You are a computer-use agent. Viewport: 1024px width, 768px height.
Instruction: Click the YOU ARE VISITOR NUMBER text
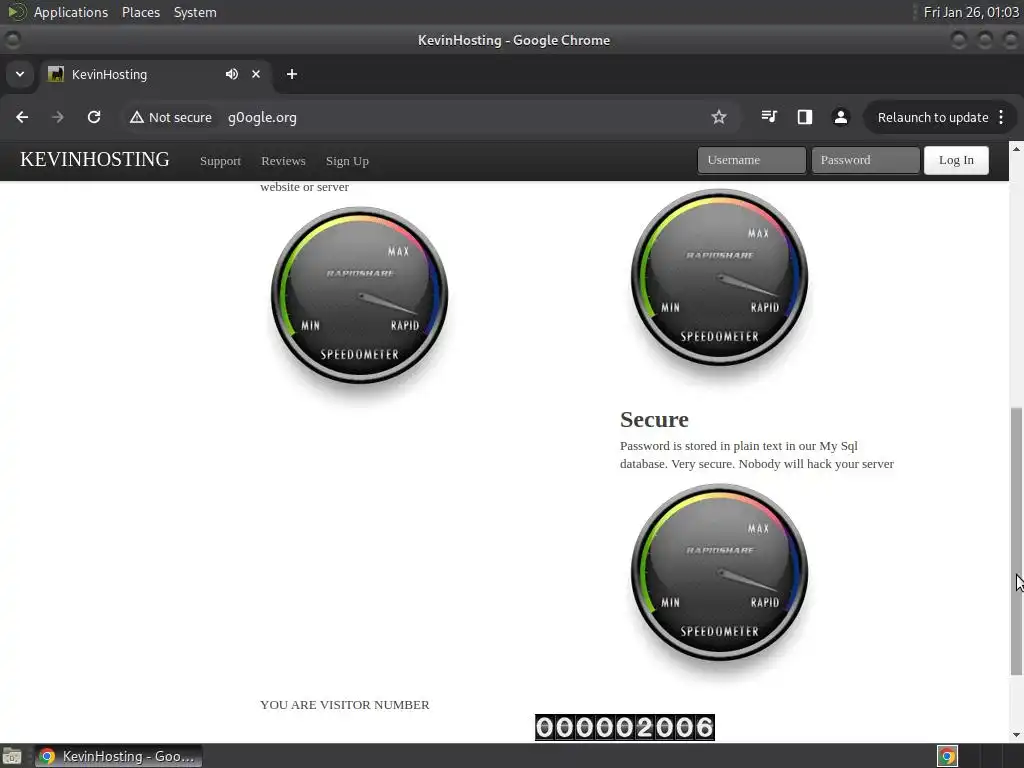click(x=345, y=705)
